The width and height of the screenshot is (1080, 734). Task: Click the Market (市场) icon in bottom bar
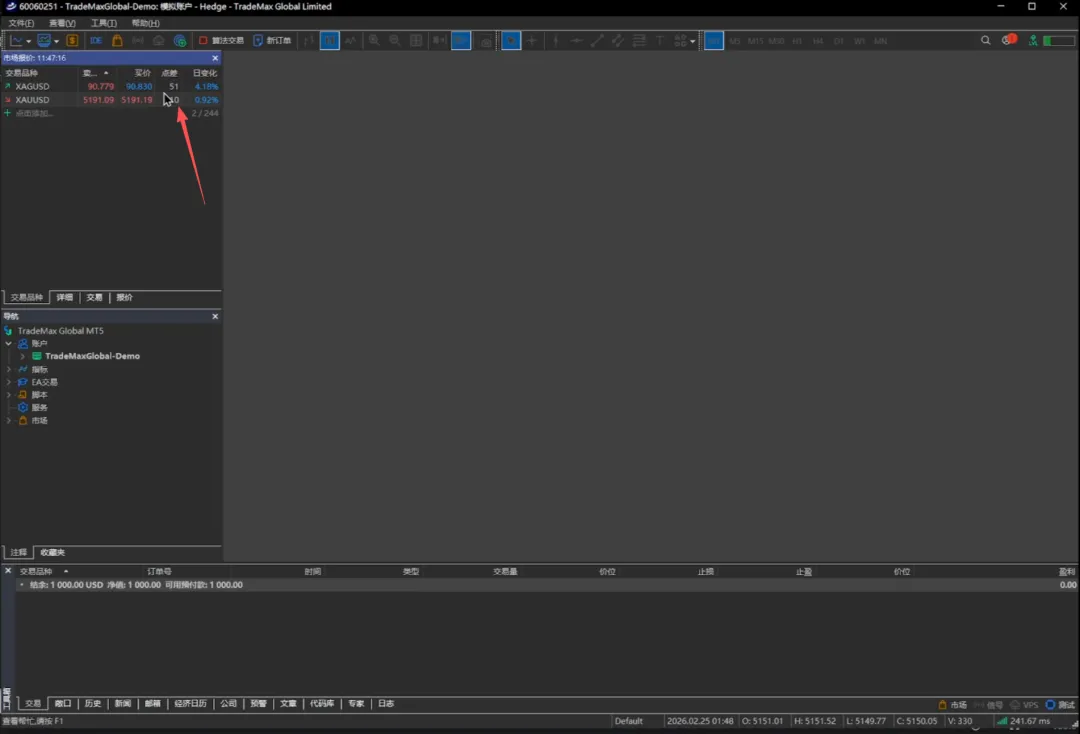tap(952, 705)
